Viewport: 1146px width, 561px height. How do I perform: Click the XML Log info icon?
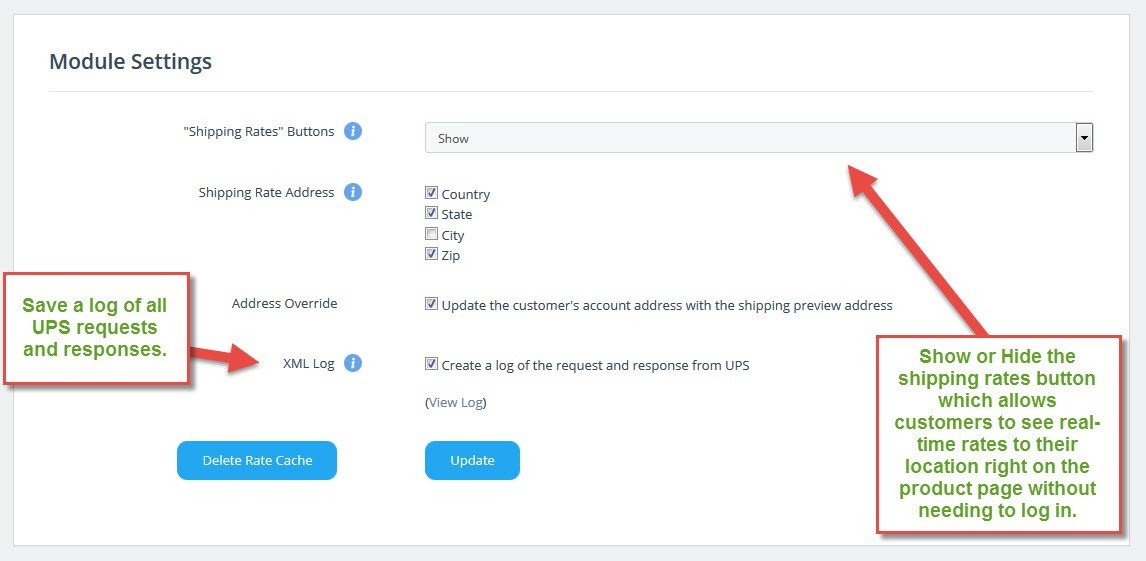[x=353, y=363]
